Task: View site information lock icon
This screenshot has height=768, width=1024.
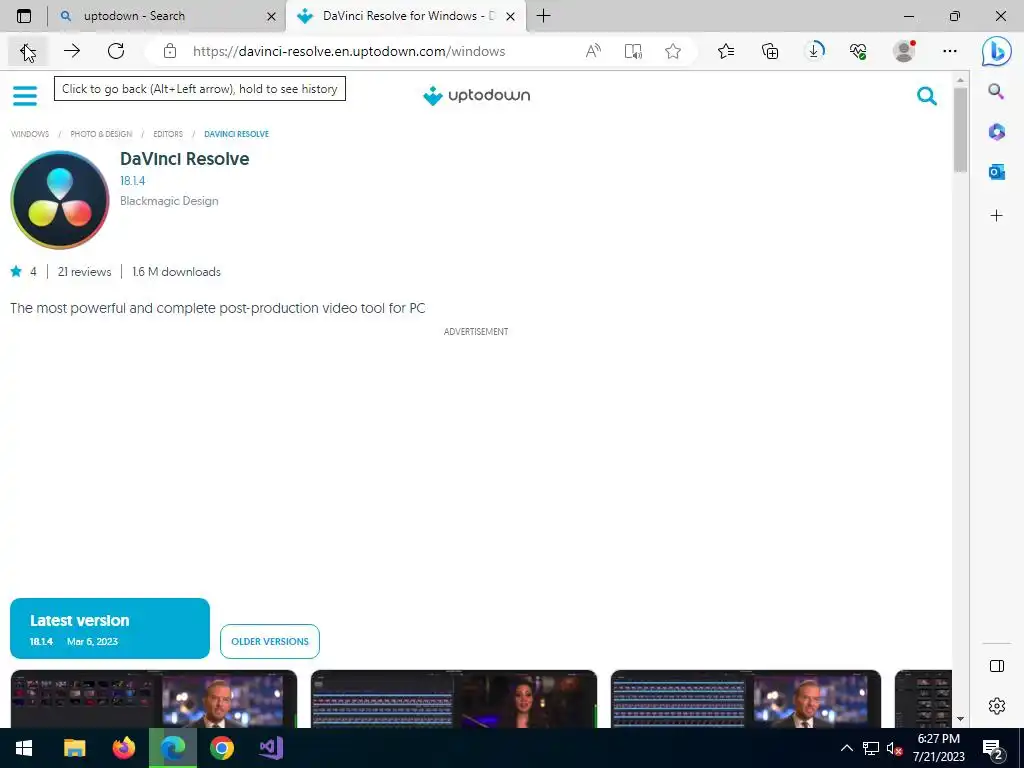Action: [170, 51]
